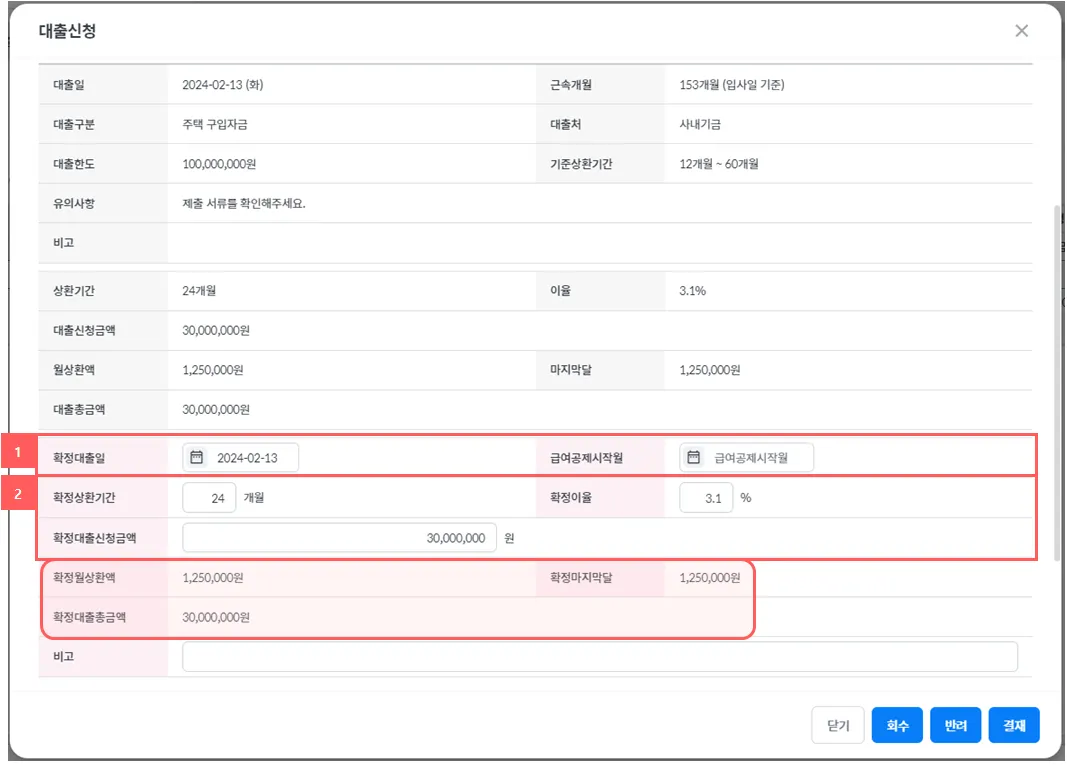Click the 회수 button

point(897,726)
